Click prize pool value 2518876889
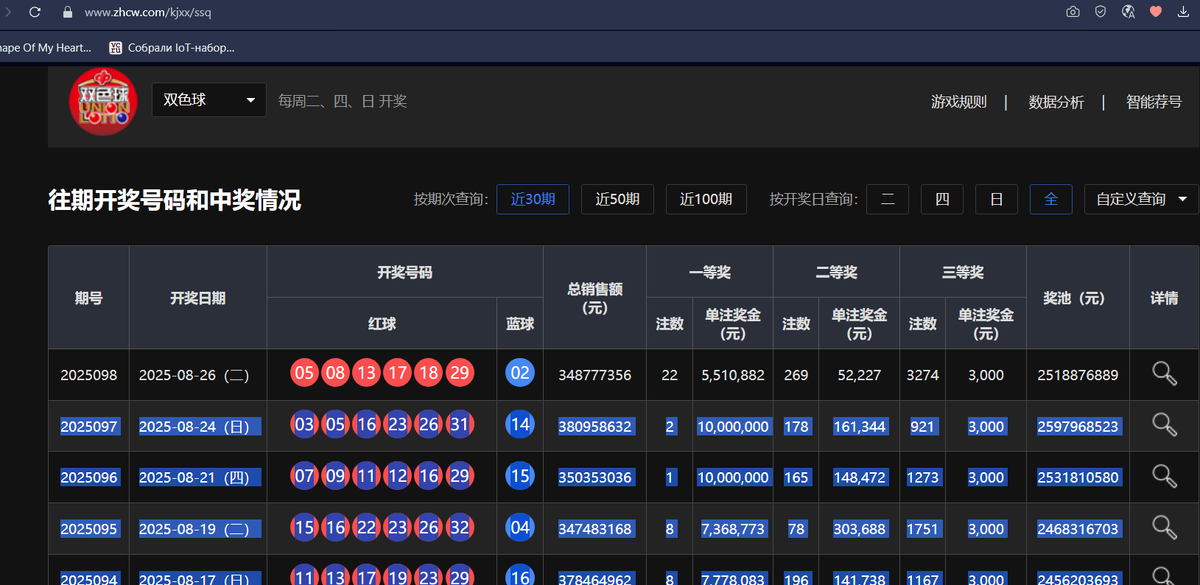 (x=1078, y=375)
